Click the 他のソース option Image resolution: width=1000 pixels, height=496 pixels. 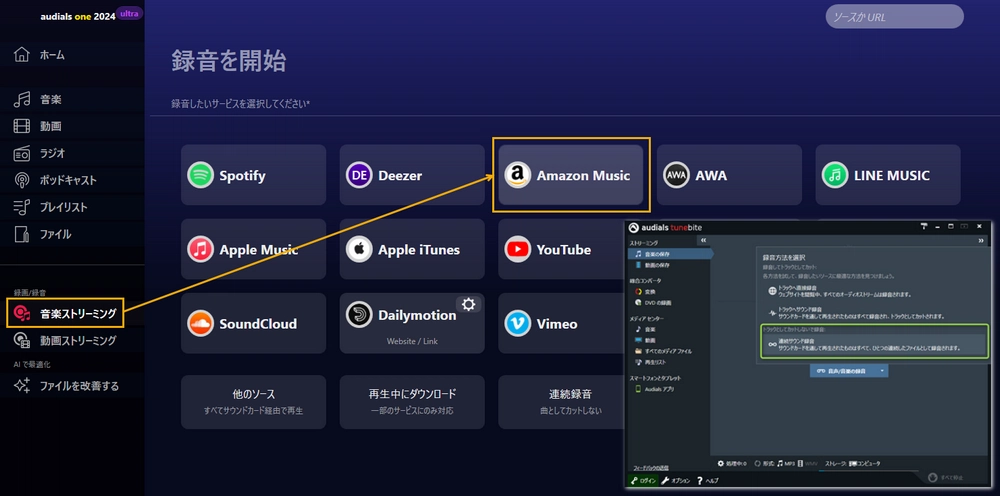[253, 402]
